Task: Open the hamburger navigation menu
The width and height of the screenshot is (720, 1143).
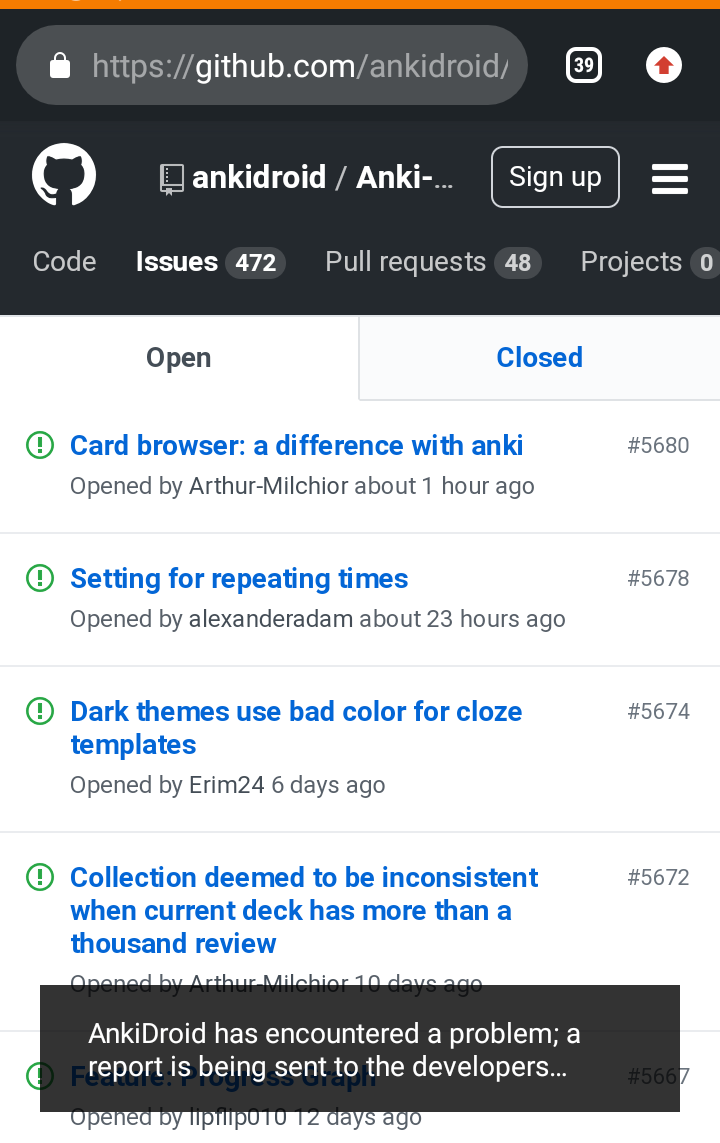Action: [x=670, y=179]
